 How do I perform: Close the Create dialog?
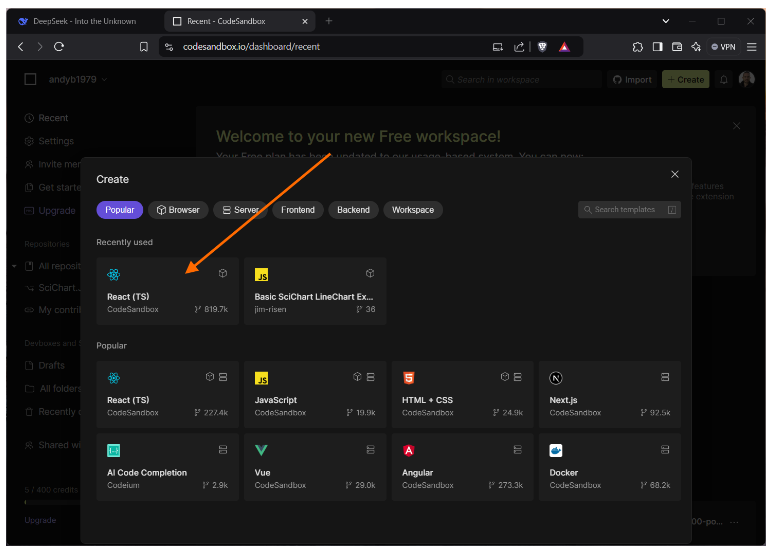click(675, 174)
